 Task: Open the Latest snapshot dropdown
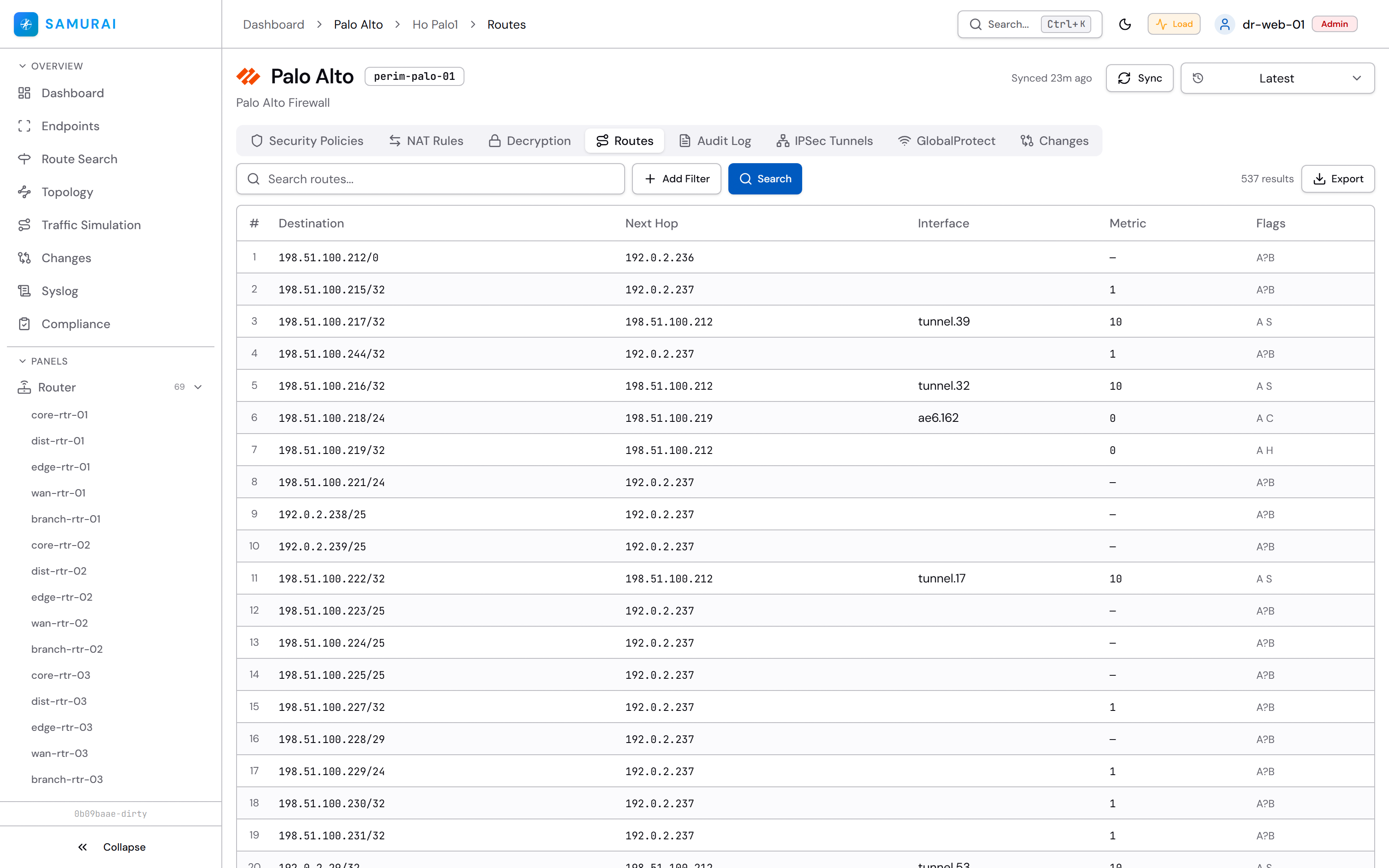tap(1277, 78)
